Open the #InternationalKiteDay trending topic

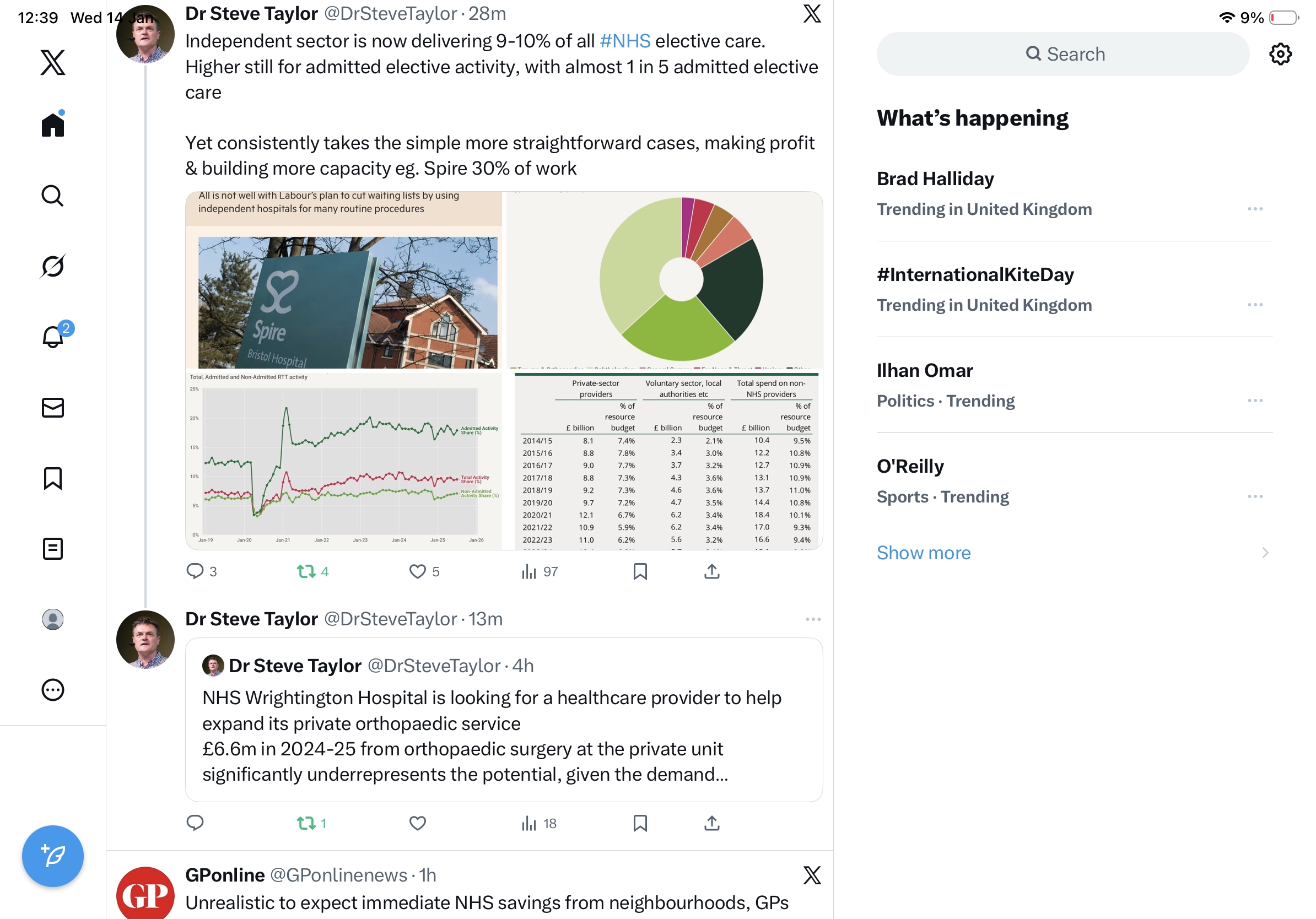pyautogui.click(x=975, y=275)
